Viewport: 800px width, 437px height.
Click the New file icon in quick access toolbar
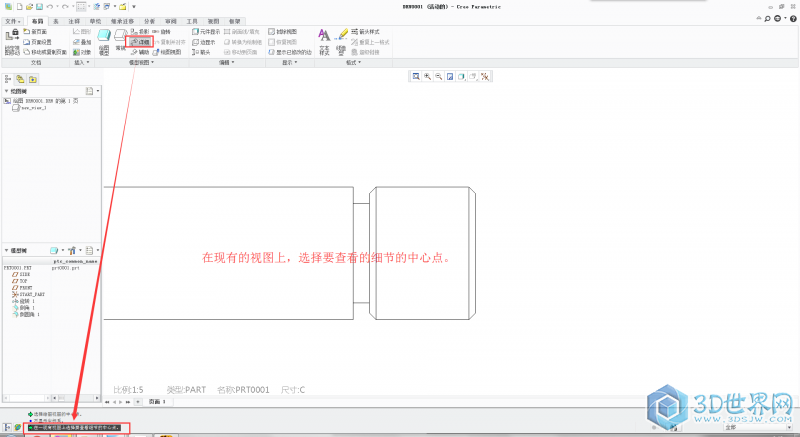[19, 7]
